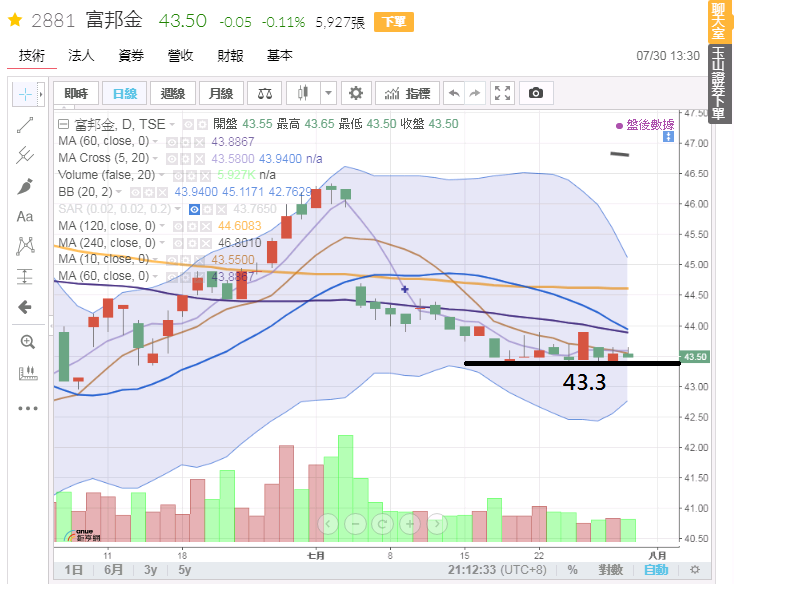This screenshot has width=789, height=600.
Task: Select the 週線 weekly interval
Action: click(x=173, y=93)
